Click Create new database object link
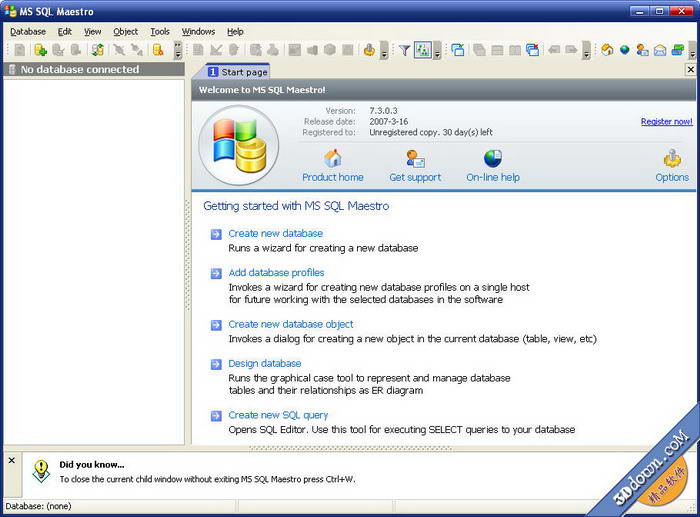700x517 pixels. click(291, 325)
